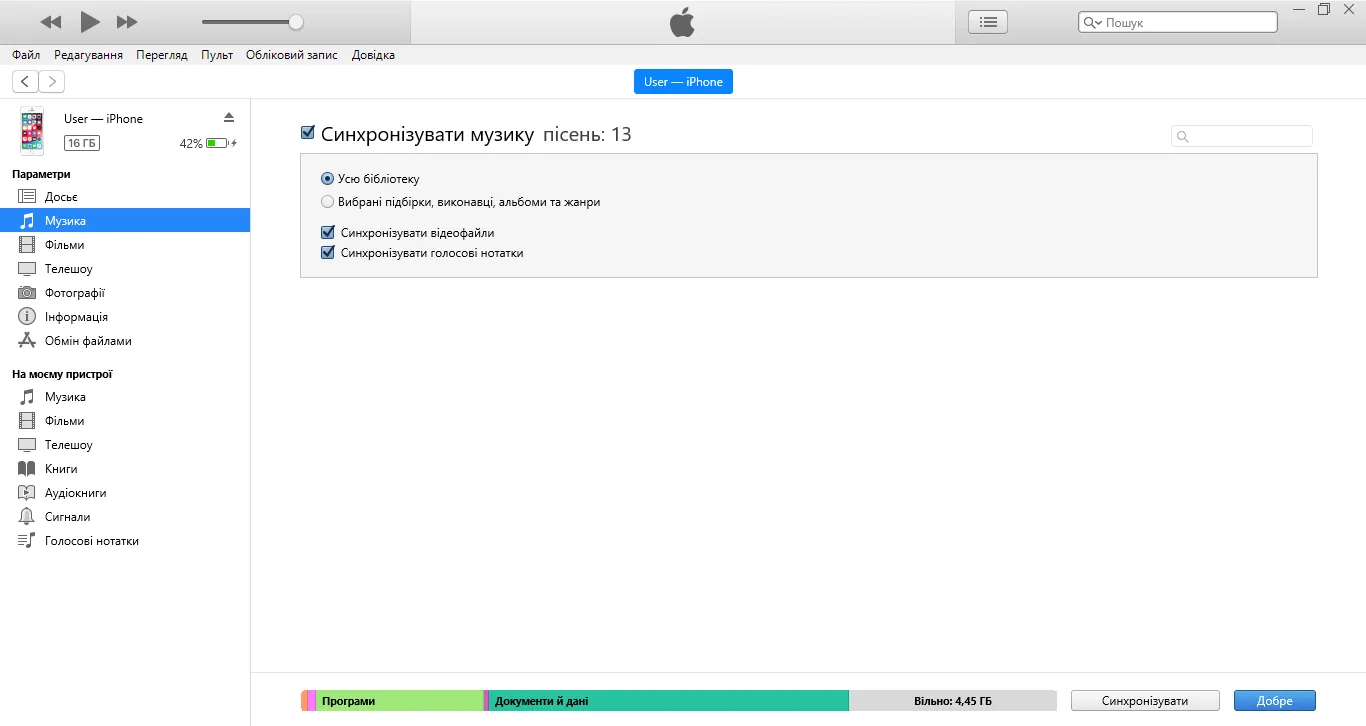Skip to next track with fast-forward icon
This screenshot has height=726, width=1366.
[x=127, y=22]
